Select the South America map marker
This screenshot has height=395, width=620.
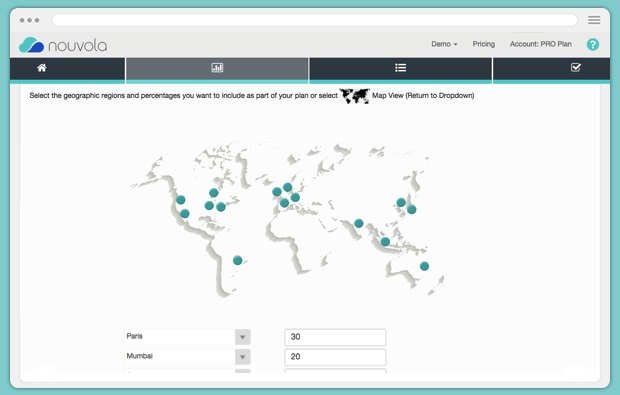[x=238, y=260]
